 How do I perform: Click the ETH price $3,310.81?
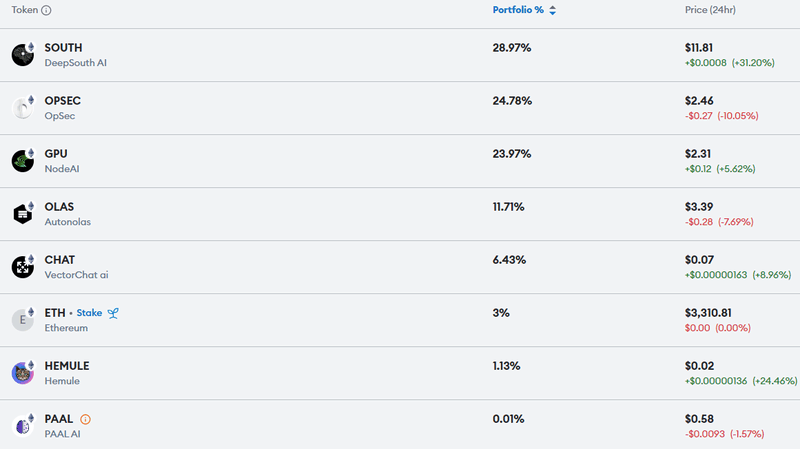pyautogui.click(x=710, y=313)
